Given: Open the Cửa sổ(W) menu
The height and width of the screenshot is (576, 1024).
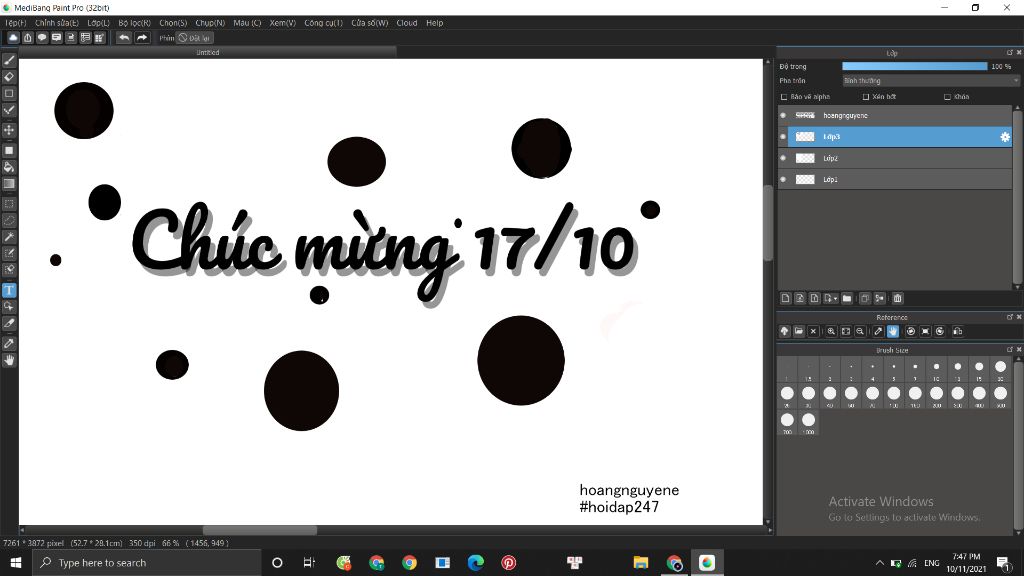Looking at the screenshot, I should click(370, 23).
